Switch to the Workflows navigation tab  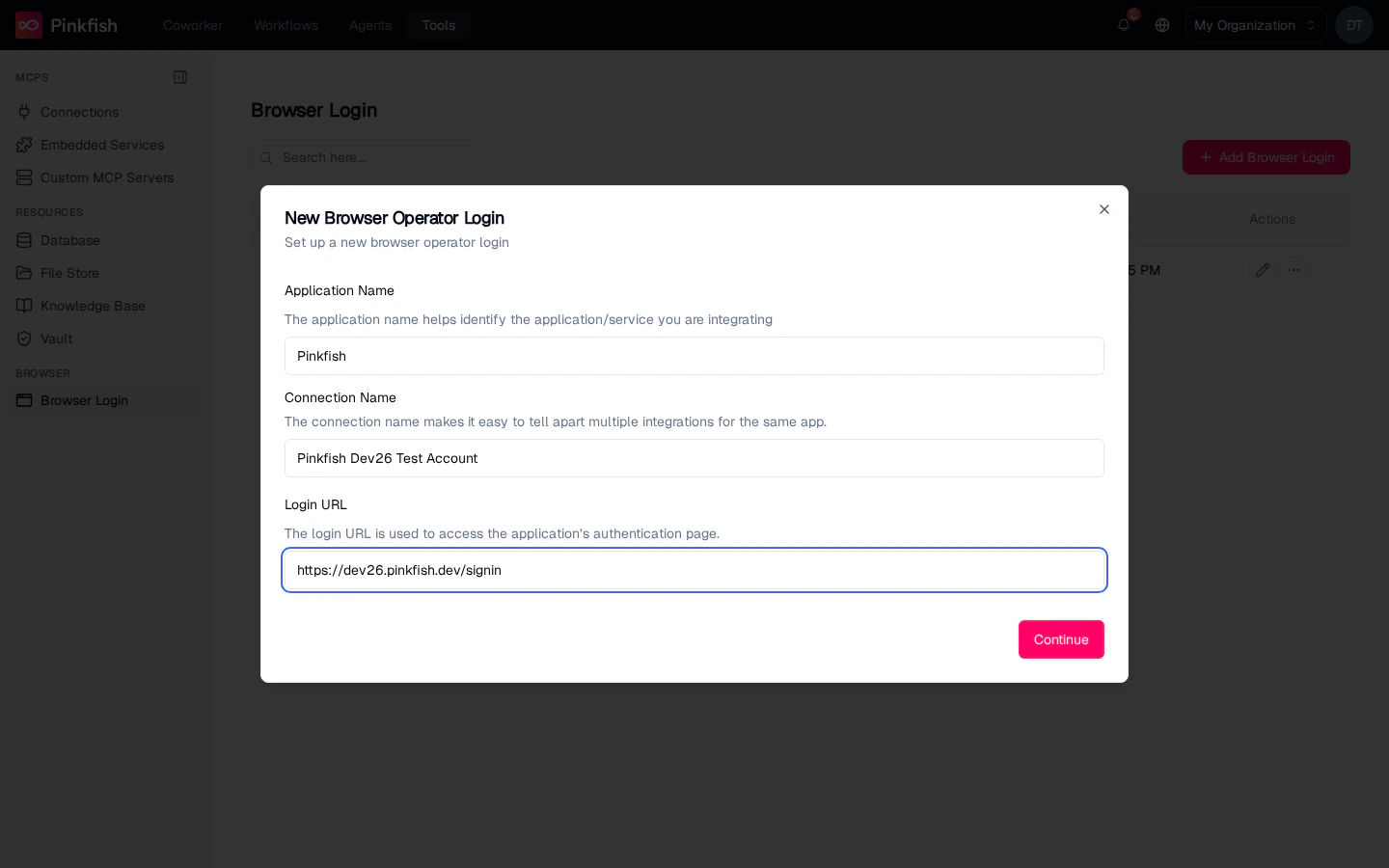[286, 25]
